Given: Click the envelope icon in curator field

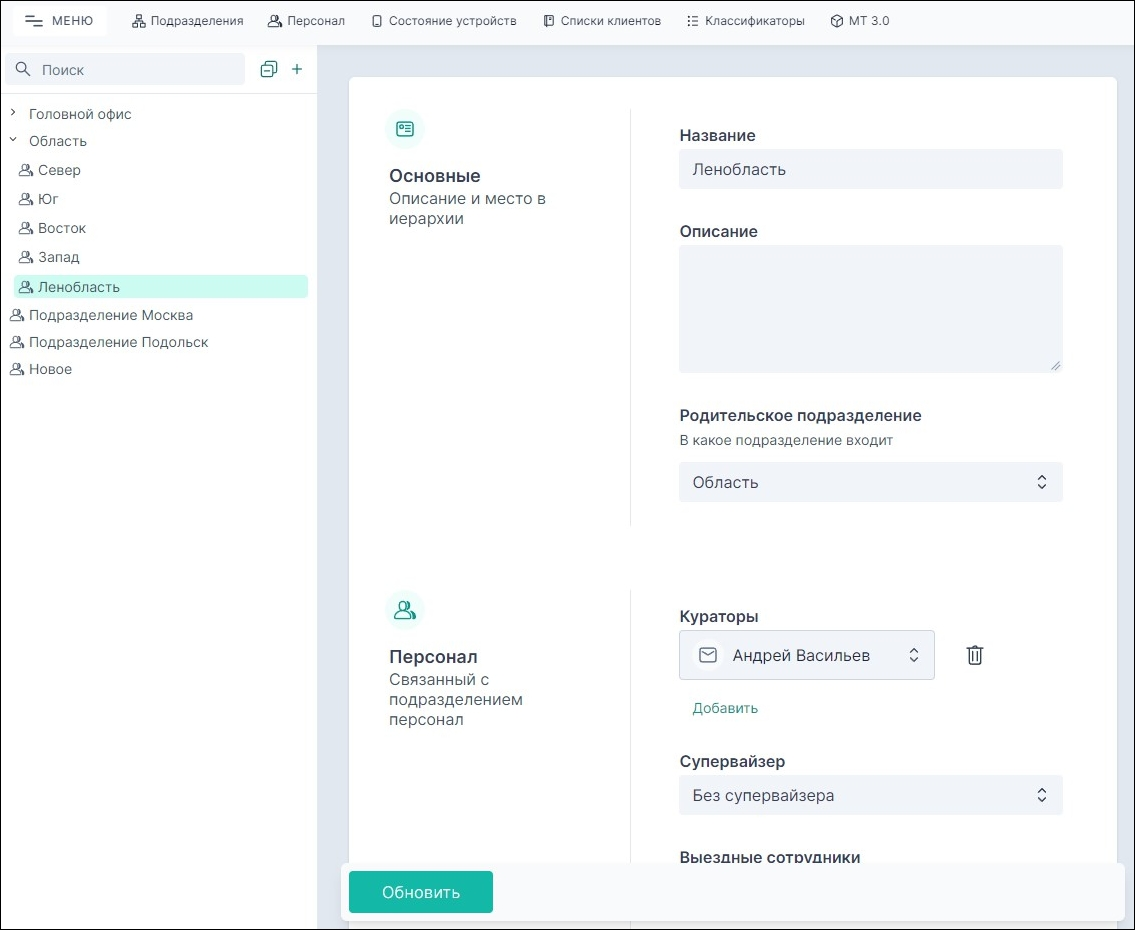Looking at the screenshot, I should (708, 655).
